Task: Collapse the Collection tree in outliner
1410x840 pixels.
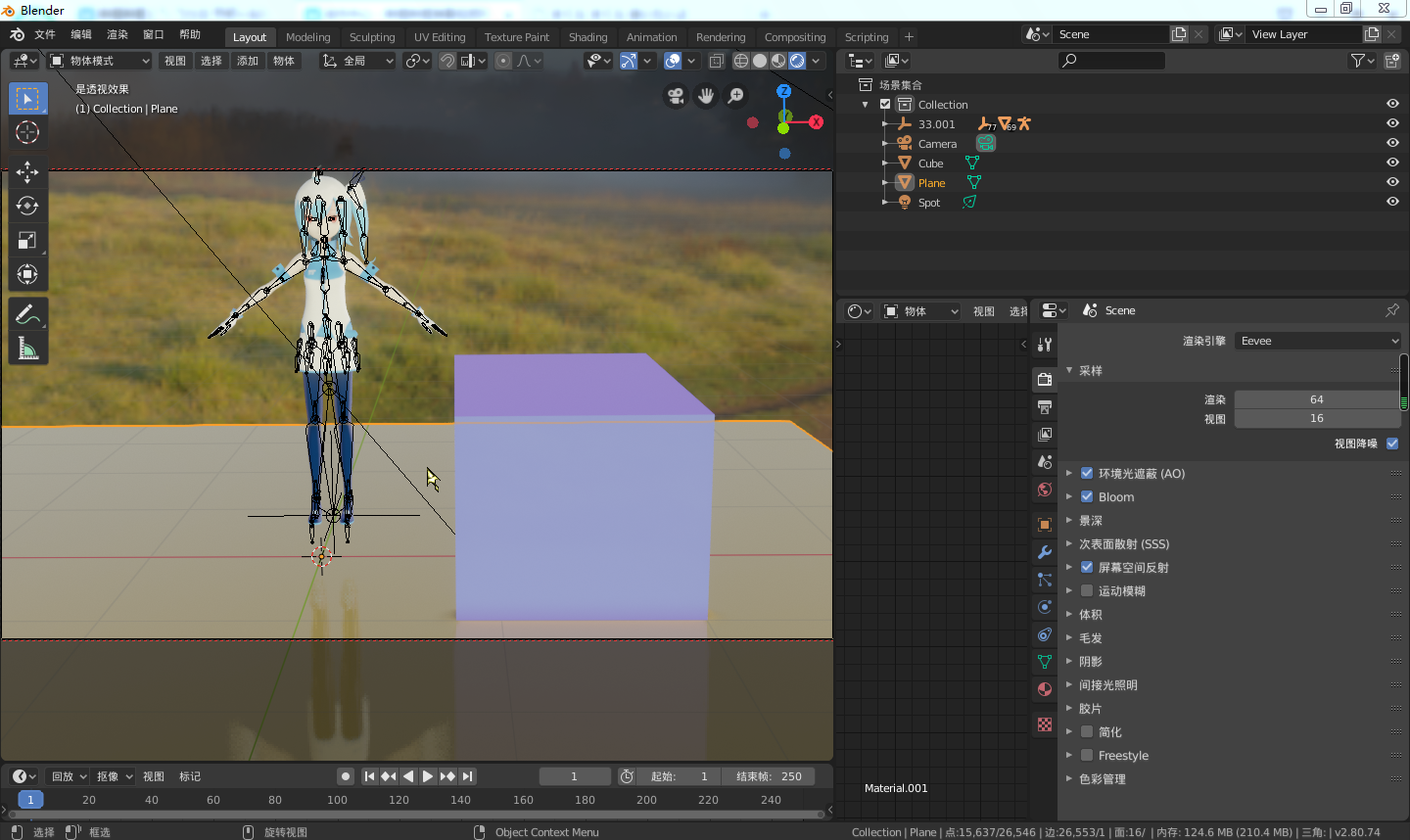Action: (865, 105)
